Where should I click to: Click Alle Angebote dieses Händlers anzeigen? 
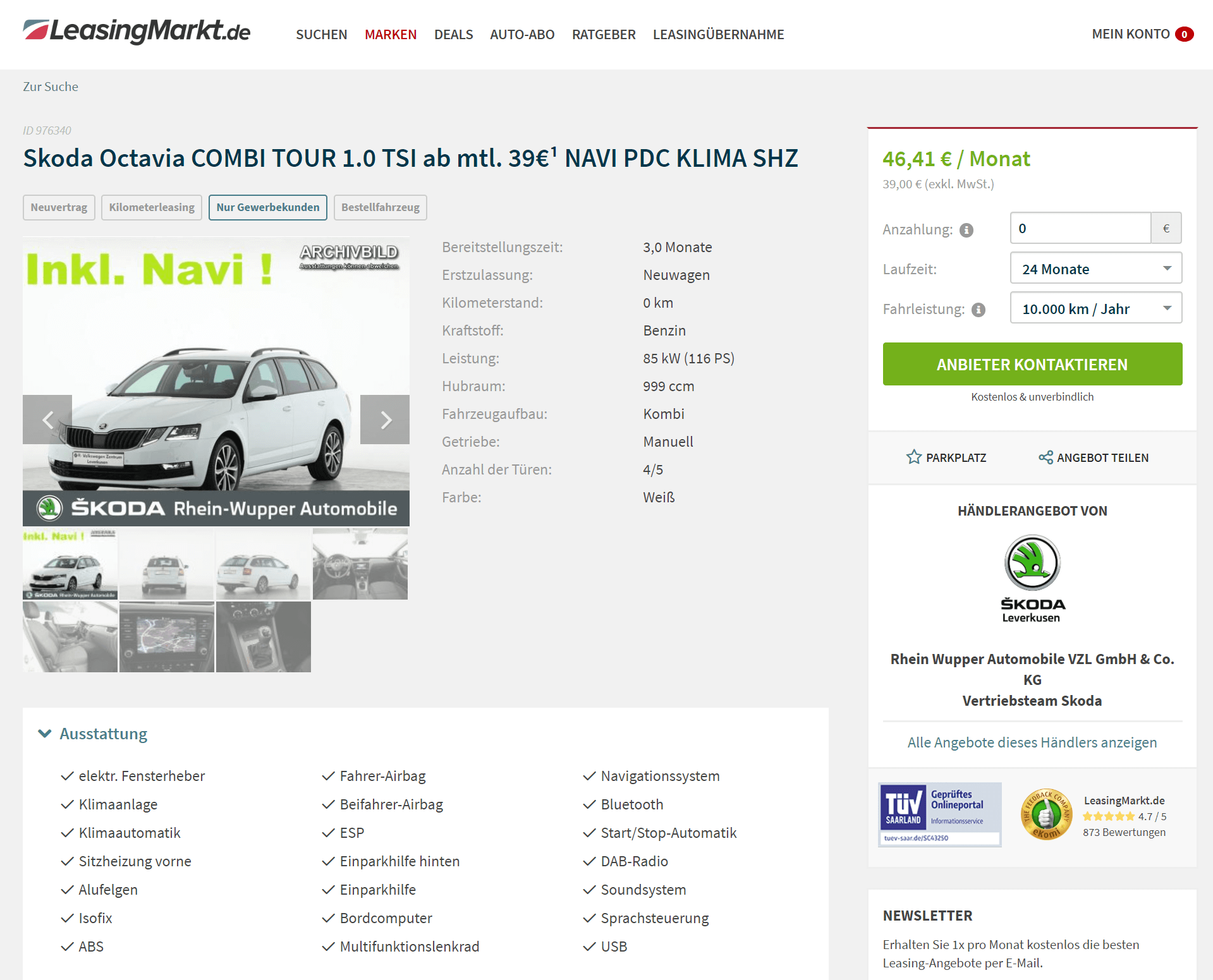pyautogui.click(x=1032, y=742)
